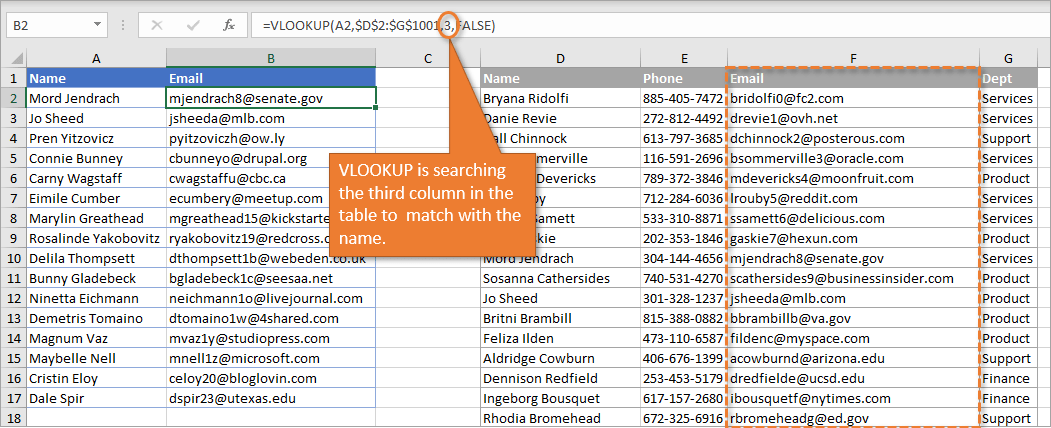Select column D header
1051x428 pixels.
click(x=560, y=59)
